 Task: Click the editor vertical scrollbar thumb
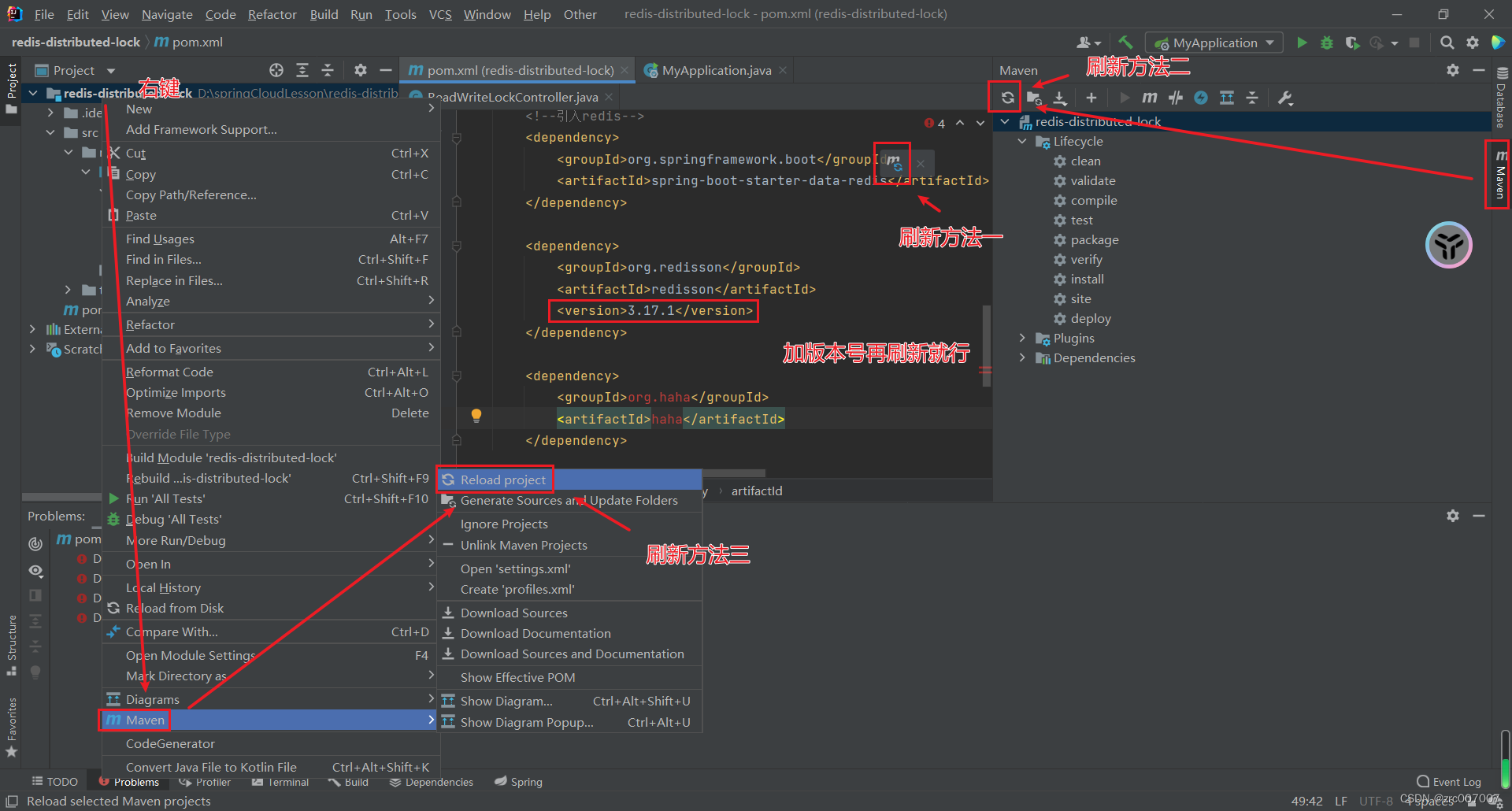pos(986,346)
